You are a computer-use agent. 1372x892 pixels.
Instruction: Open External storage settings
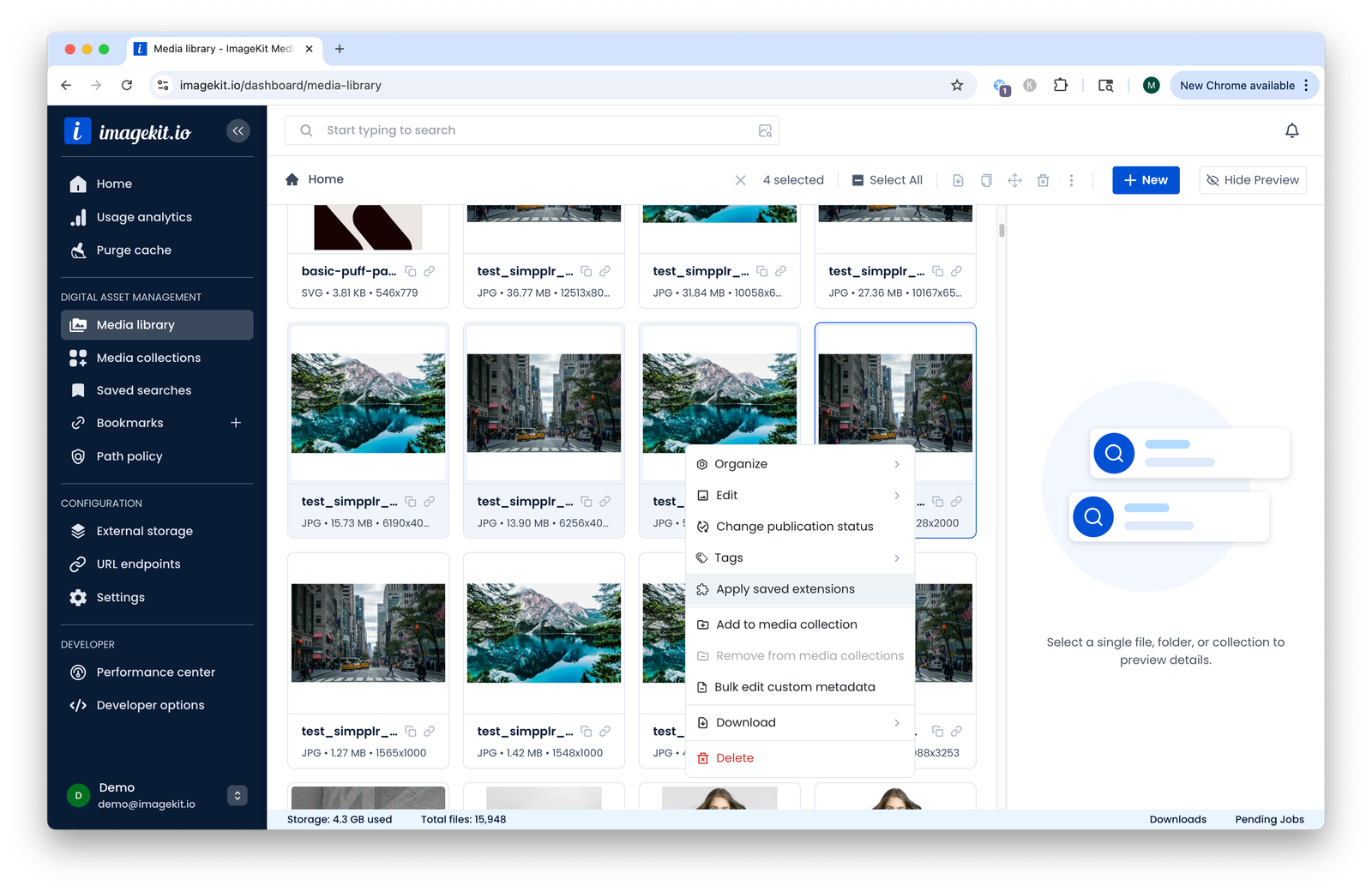tap(157, 531)
